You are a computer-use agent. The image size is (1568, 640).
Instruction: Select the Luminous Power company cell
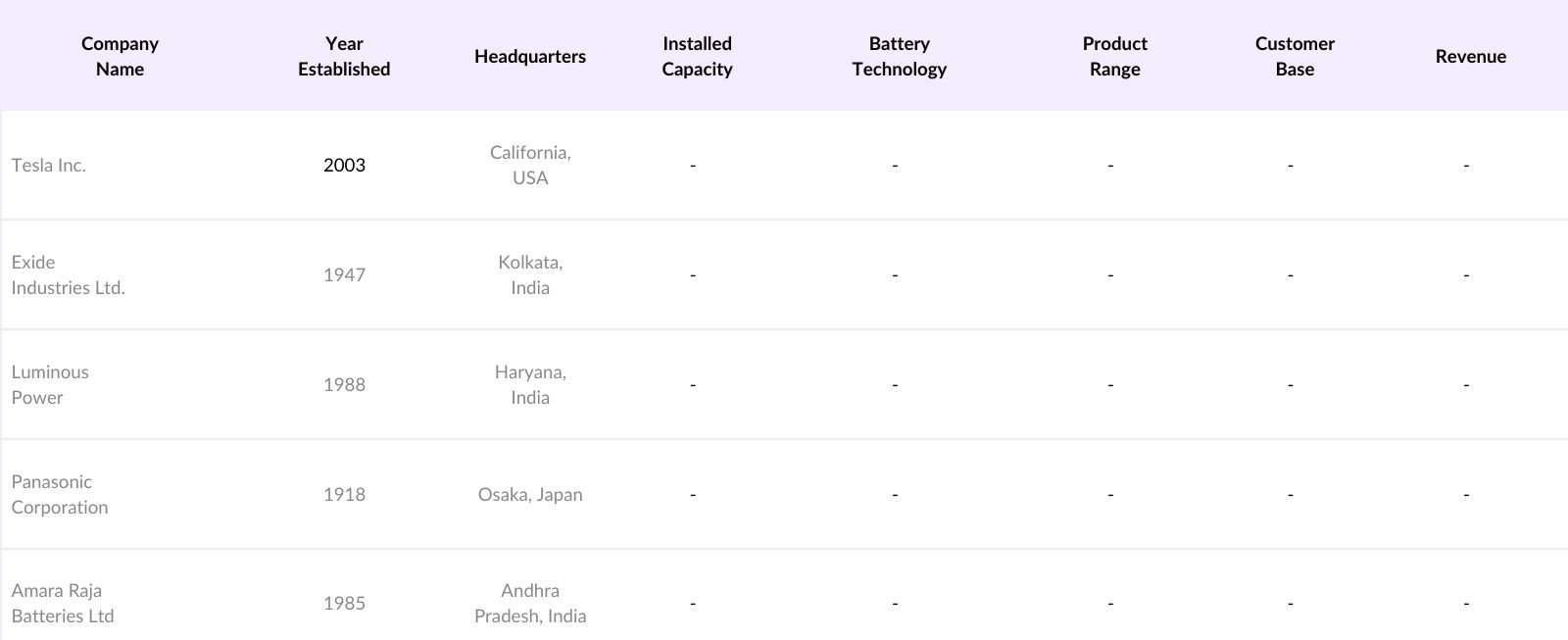(x=50, y=385)
